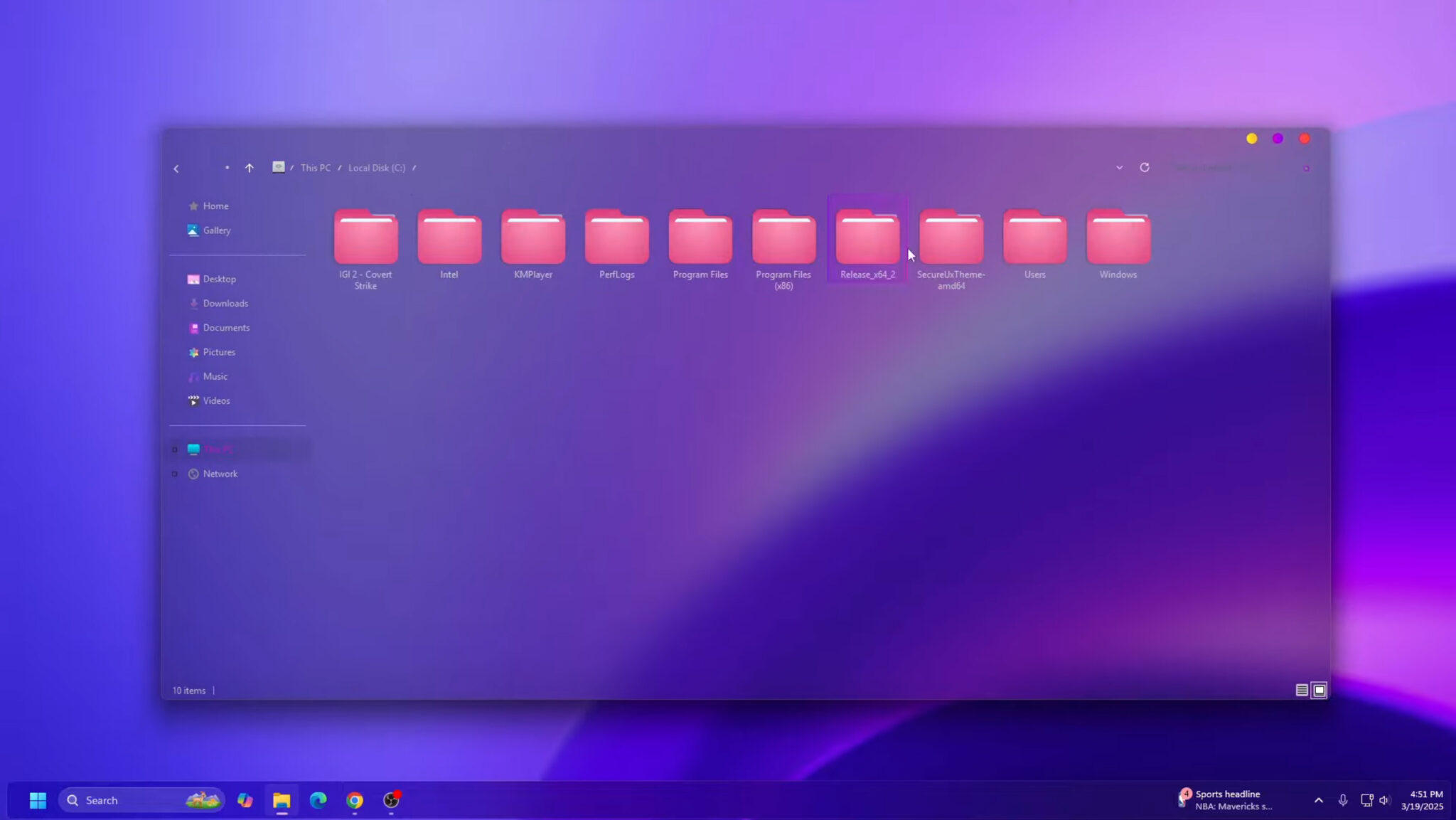1456x820 pixels.
Task: Open the address bar history dropdown
Action: (1118, 167)
